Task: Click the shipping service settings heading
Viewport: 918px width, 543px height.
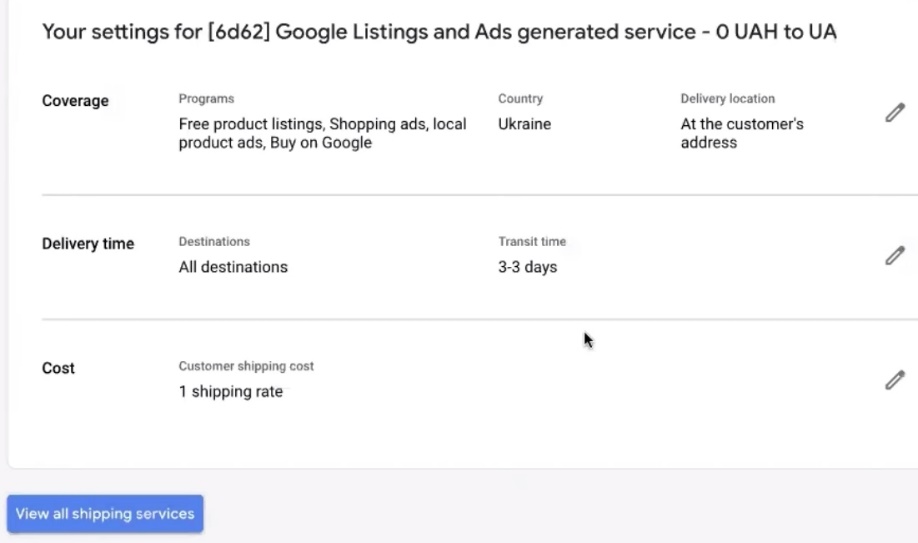Action: [x=439, y=32]
